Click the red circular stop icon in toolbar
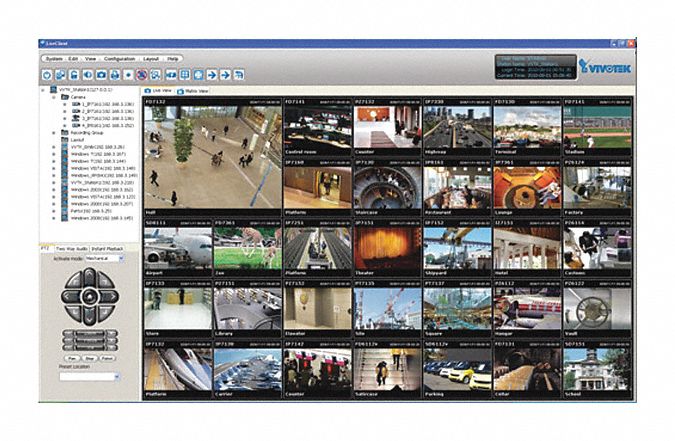Screen dimensions: 675x441 click(142, 74)
